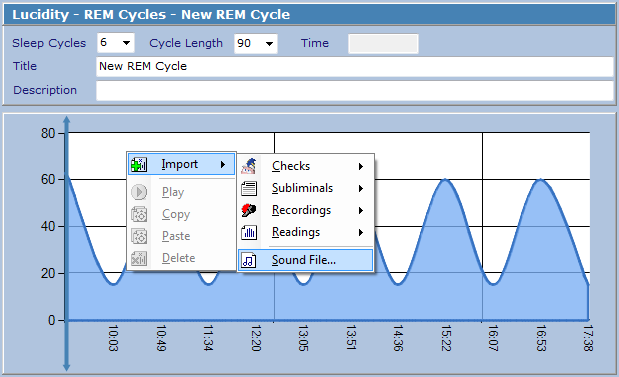Image resolution: width=619 pixels, height=377 pixels.
Task: Click the Title input field
Action: point(355,66)
